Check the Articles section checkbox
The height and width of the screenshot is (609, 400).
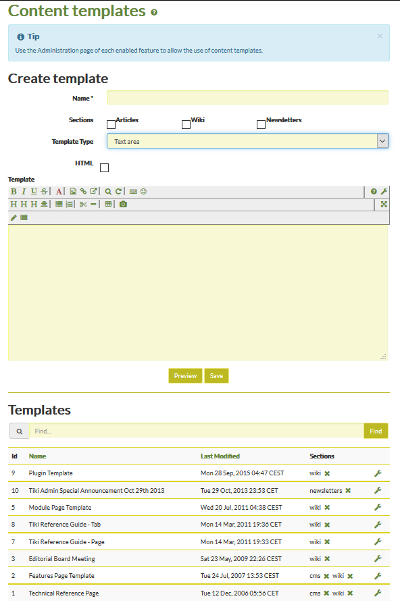(111, 124)
